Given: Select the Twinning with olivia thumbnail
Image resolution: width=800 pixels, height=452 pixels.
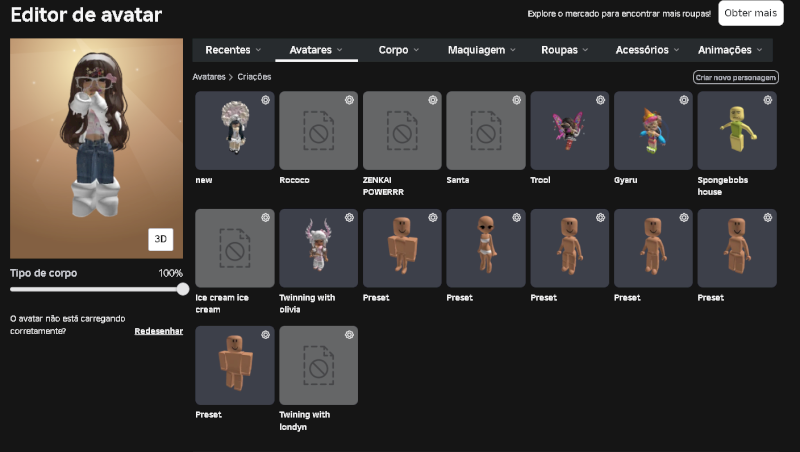Looking at the screenshot, I should (318, 248).
